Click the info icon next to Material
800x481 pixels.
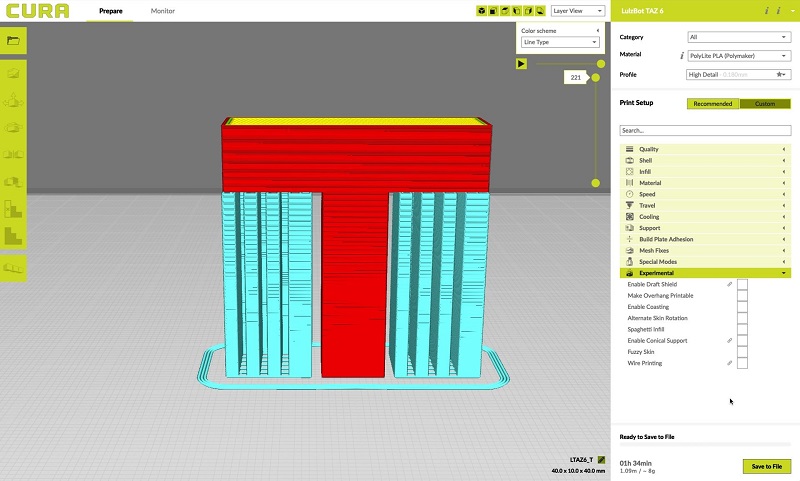tap(682, 55)
